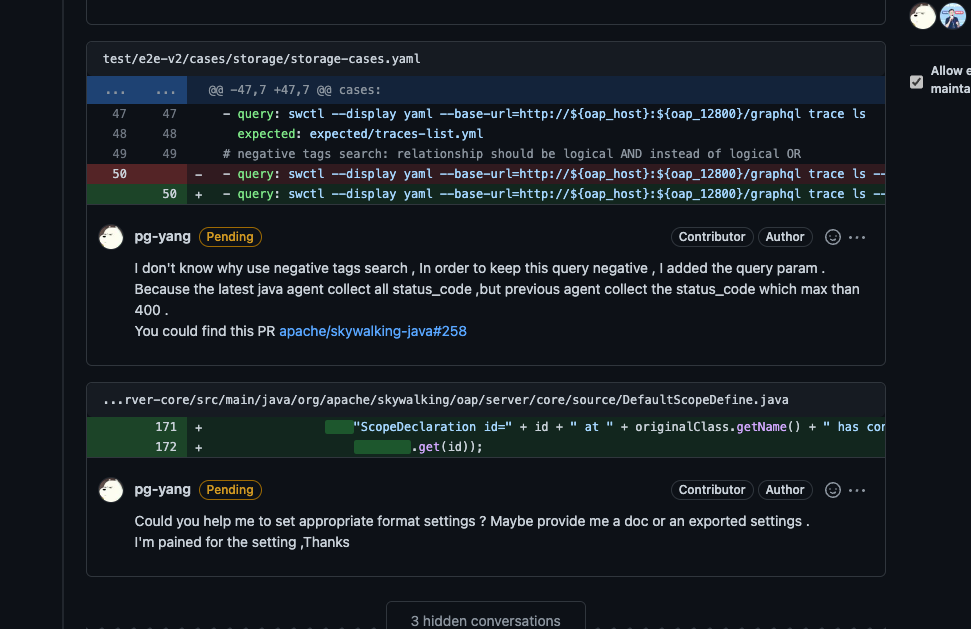Expand the 3 hidden conversations
This screenshot has height=629, width=971.
tap(486, 620)
